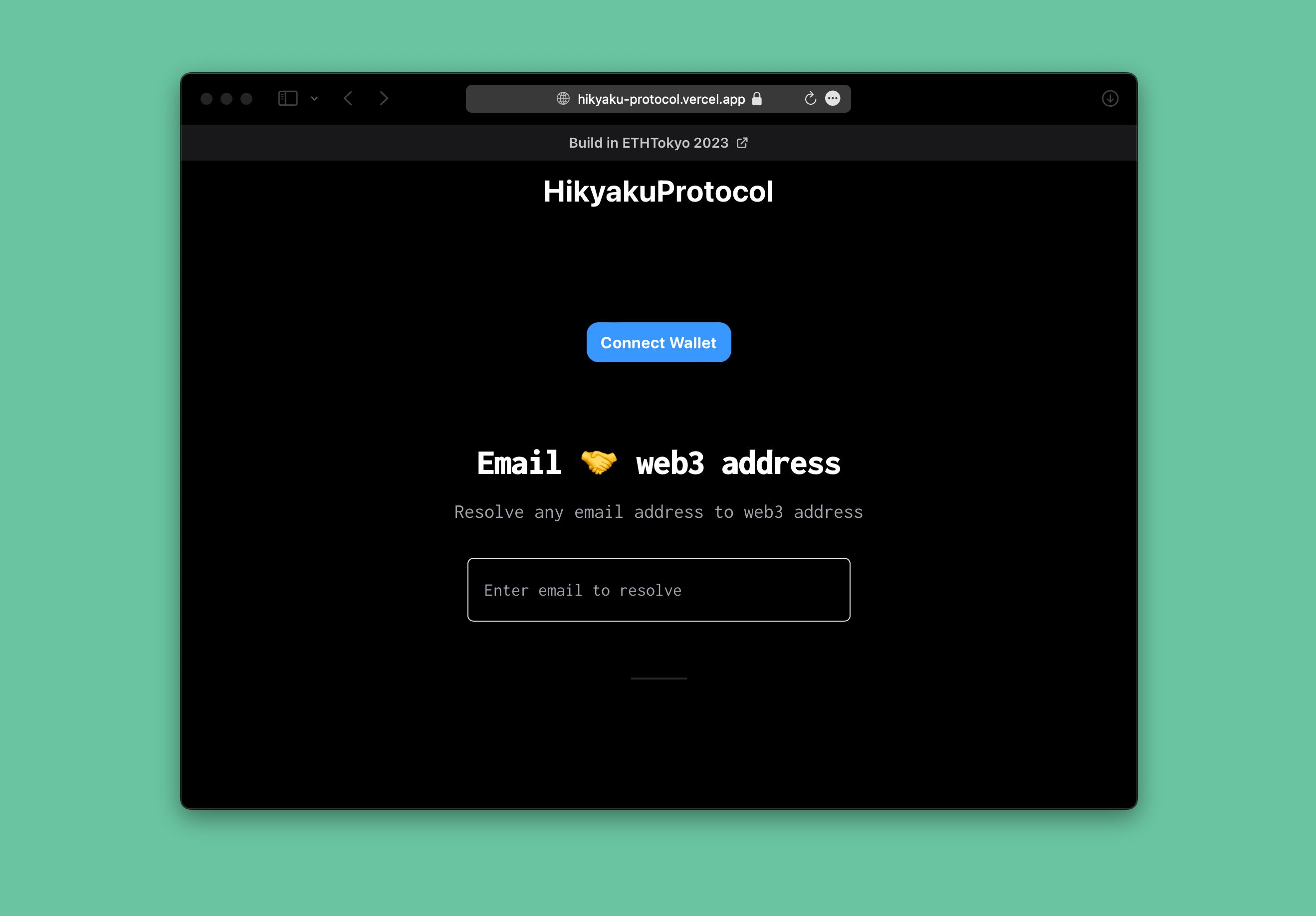Viewport: 1316px width, 916px height.
Task: Click the Connect Wallet button
Action: [x=658, y=342]
